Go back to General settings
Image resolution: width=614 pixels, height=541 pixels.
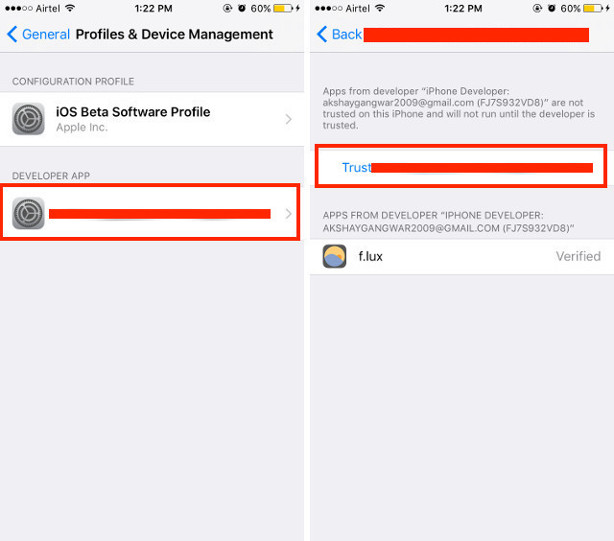coord(38,34)
